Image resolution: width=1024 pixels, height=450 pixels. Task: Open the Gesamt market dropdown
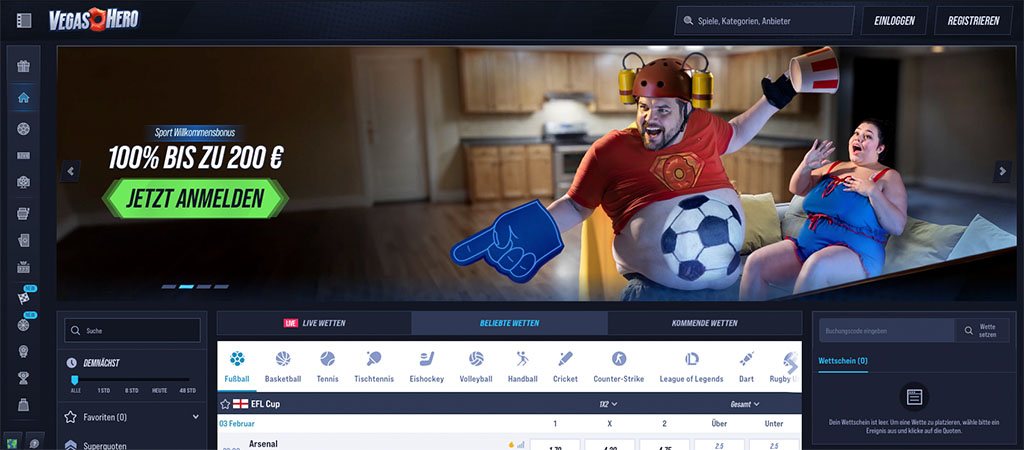743,404
